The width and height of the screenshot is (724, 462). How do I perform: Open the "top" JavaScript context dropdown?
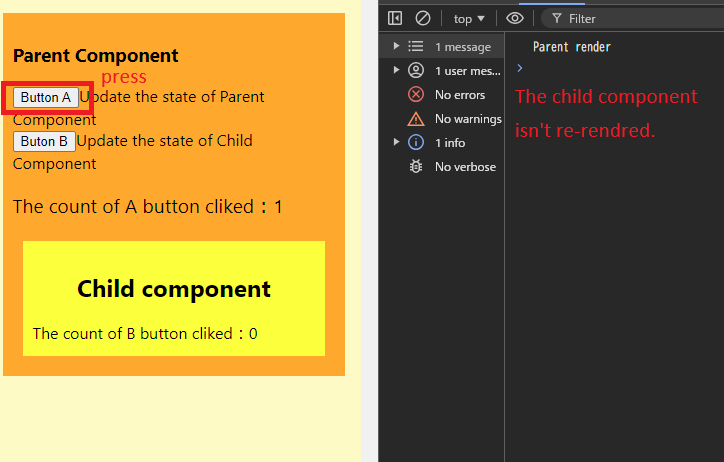click(468, 18)
